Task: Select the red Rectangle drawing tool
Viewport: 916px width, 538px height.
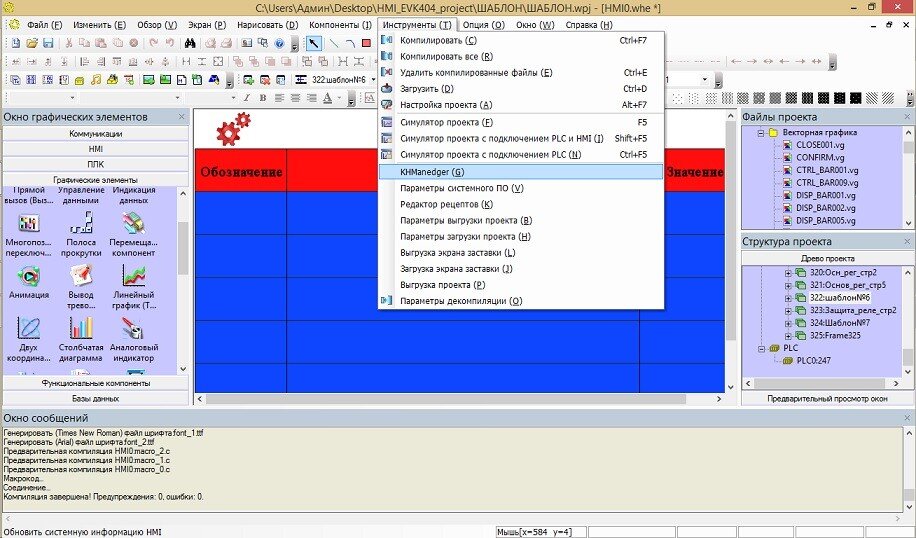Action: click(x=366, y=43)
